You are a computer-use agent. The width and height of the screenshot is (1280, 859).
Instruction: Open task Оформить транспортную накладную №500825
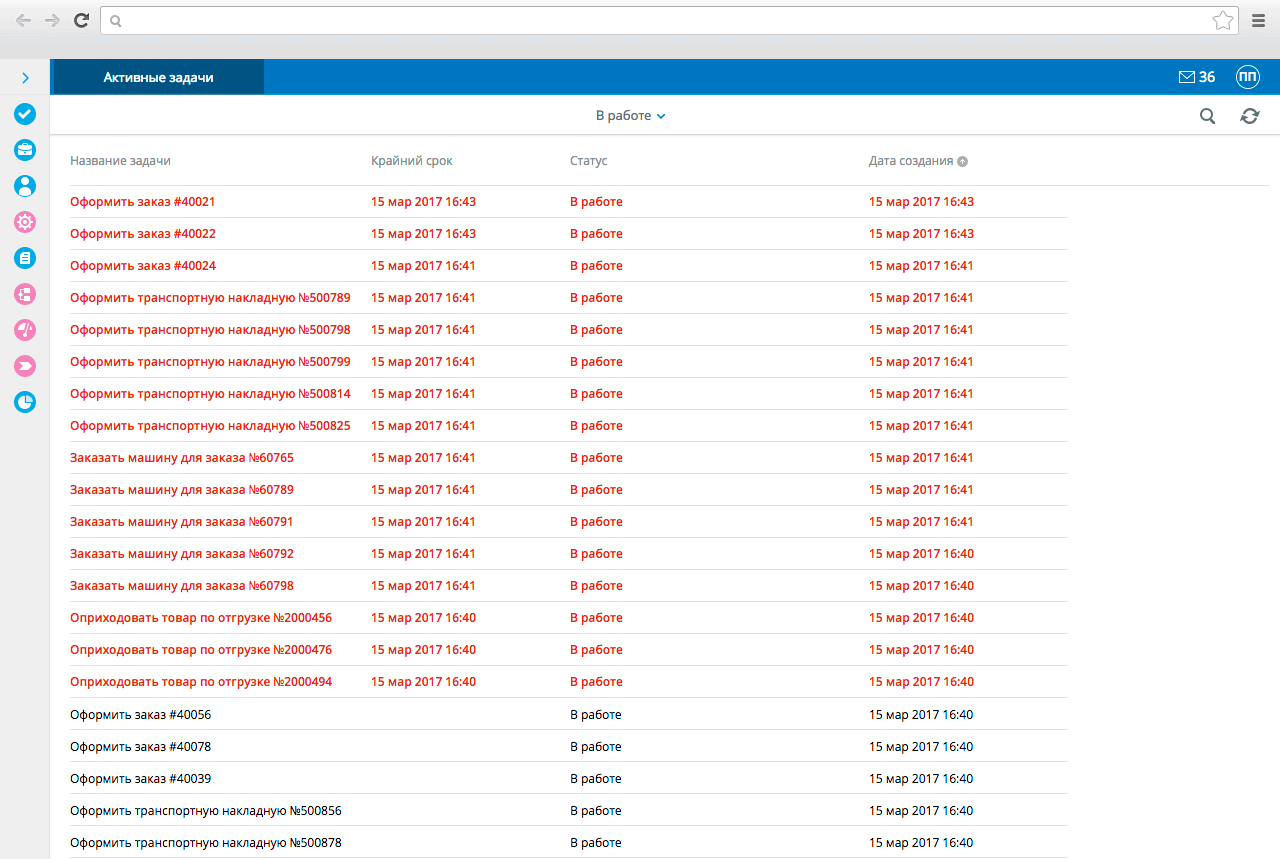210,426
